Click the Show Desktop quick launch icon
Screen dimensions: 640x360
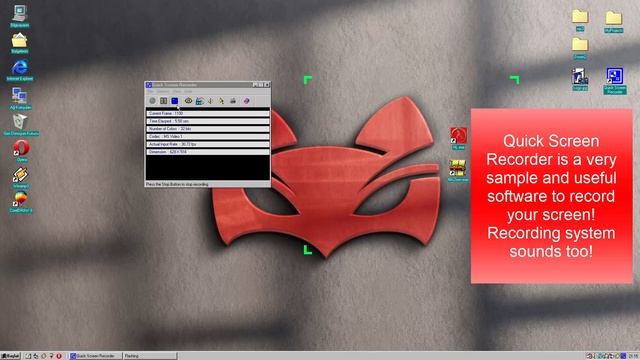coord(28,356)
